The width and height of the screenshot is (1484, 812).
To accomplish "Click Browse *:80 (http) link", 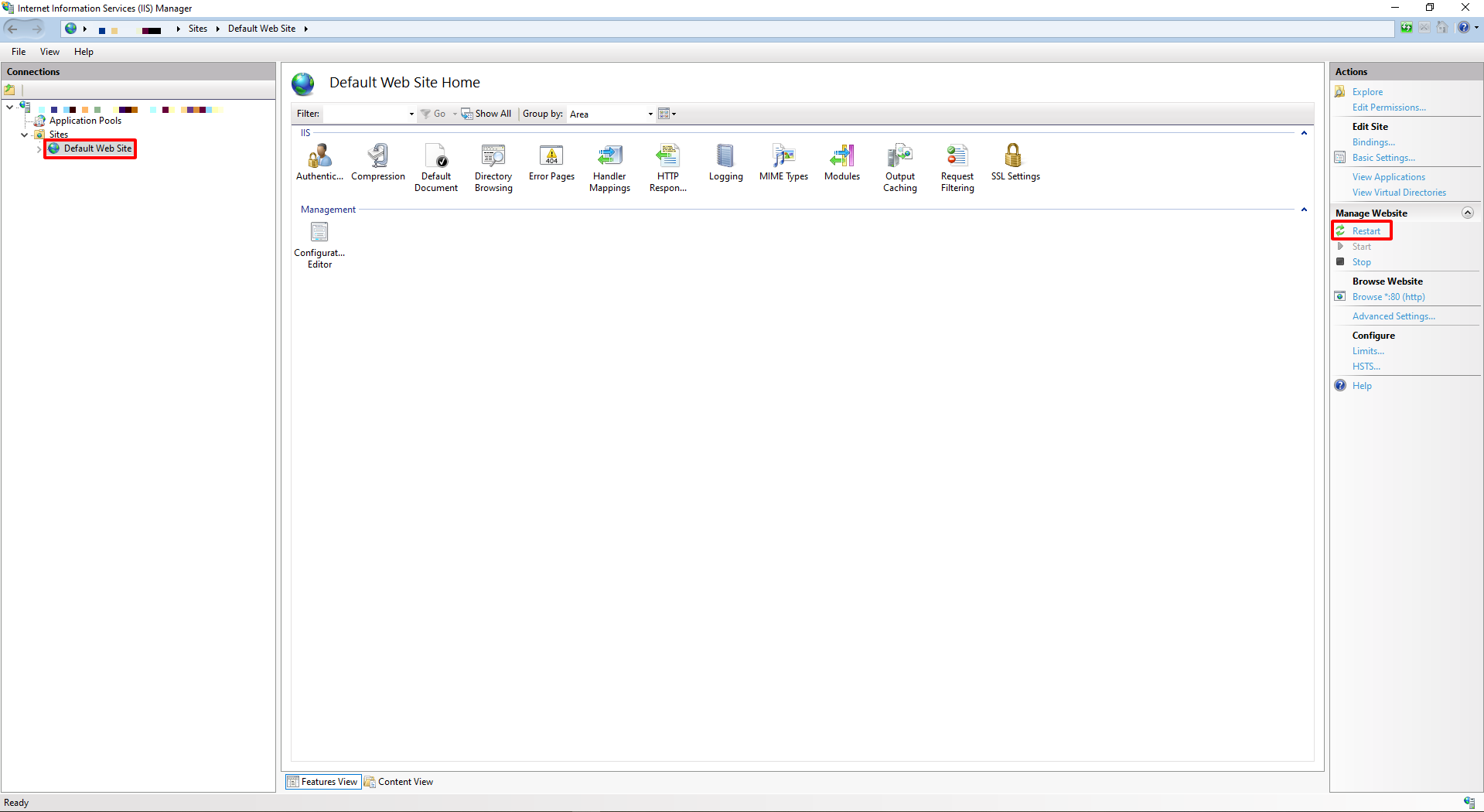I will tap(1388, 297).
